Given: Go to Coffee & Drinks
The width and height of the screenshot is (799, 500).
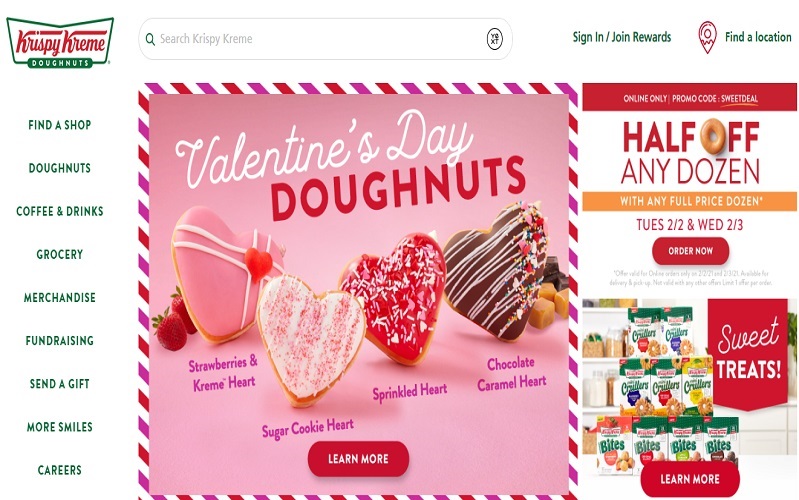Looking at the screenshot, I should pos(60,211).
